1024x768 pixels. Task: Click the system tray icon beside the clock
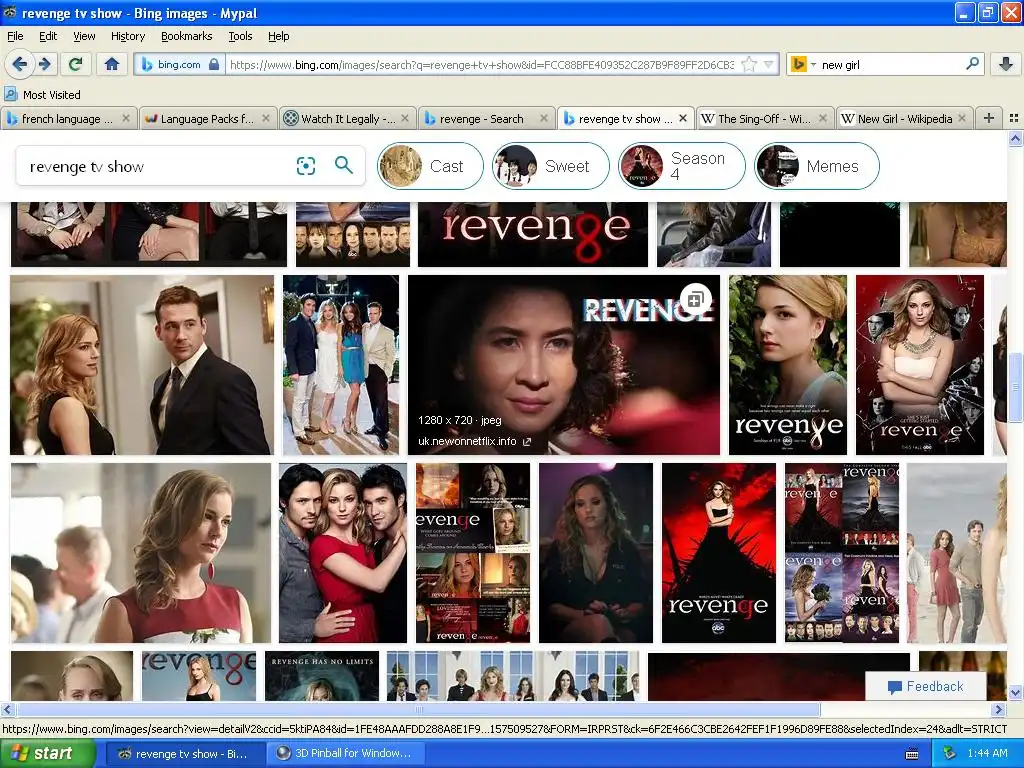point(950,753)
